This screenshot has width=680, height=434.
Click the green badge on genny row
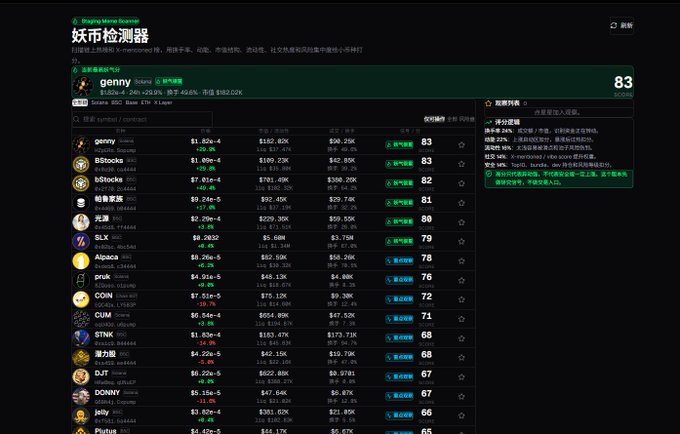(399, 145)
